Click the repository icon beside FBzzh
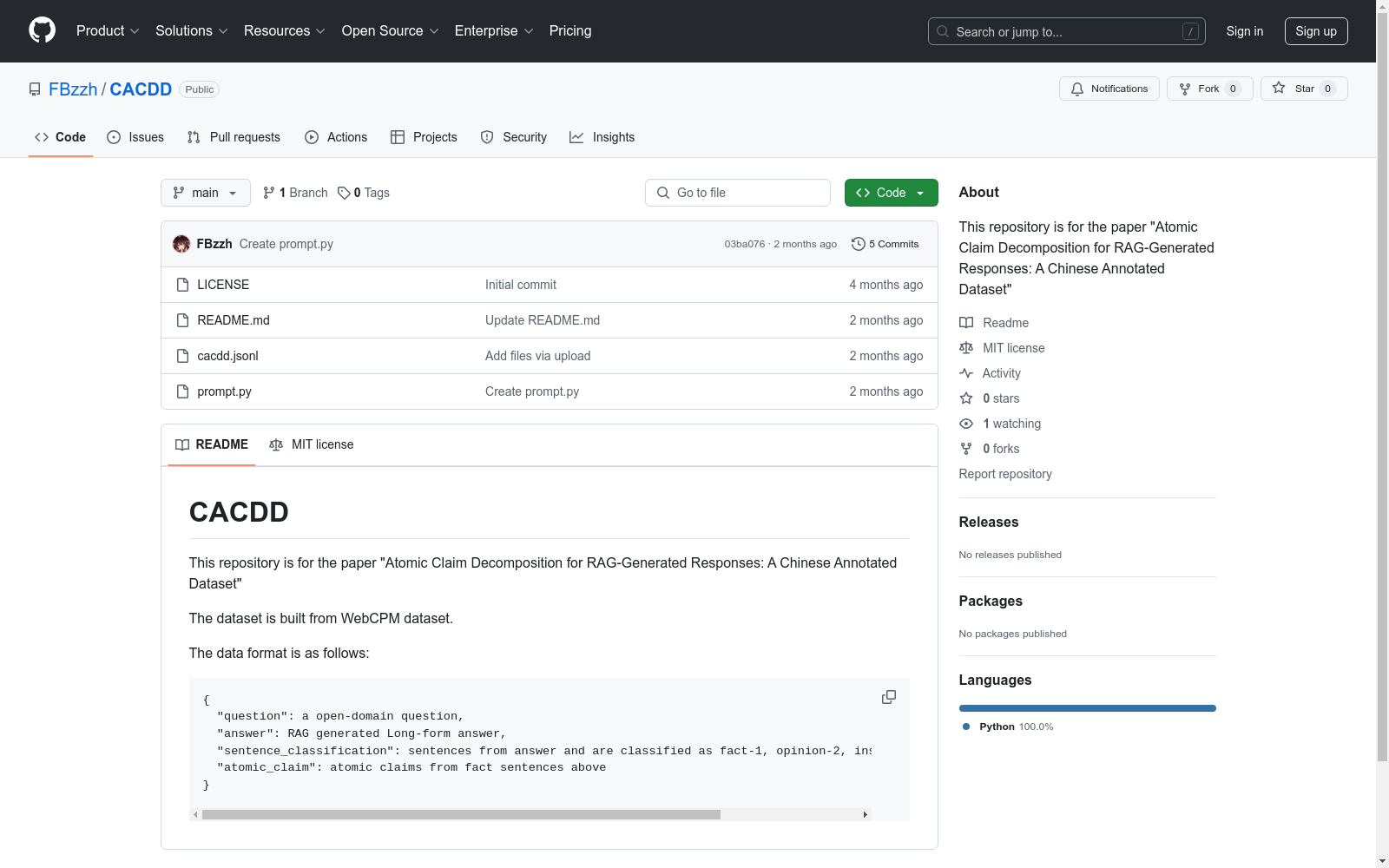Screen dimensions: 1389x868 [x=35, y=89]
